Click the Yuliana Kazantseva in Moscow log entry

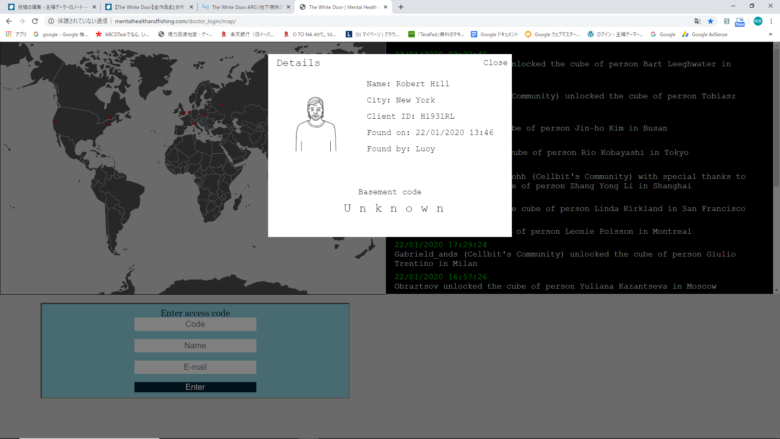pyautogui.click(x=555, y=286)
